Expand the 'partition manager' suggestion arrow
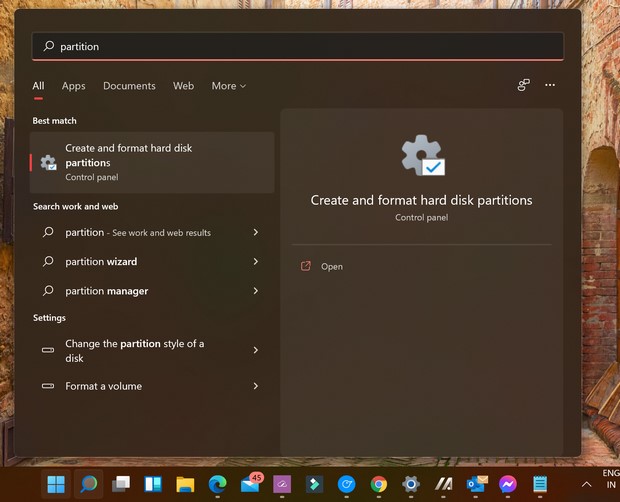 pos(256,291)
